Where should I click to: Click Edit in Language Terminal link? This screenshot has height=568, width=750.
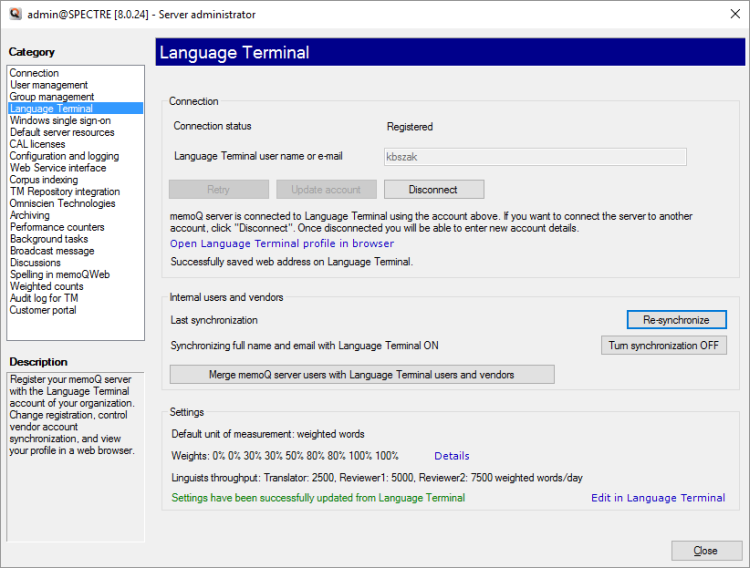click(658, 498)
